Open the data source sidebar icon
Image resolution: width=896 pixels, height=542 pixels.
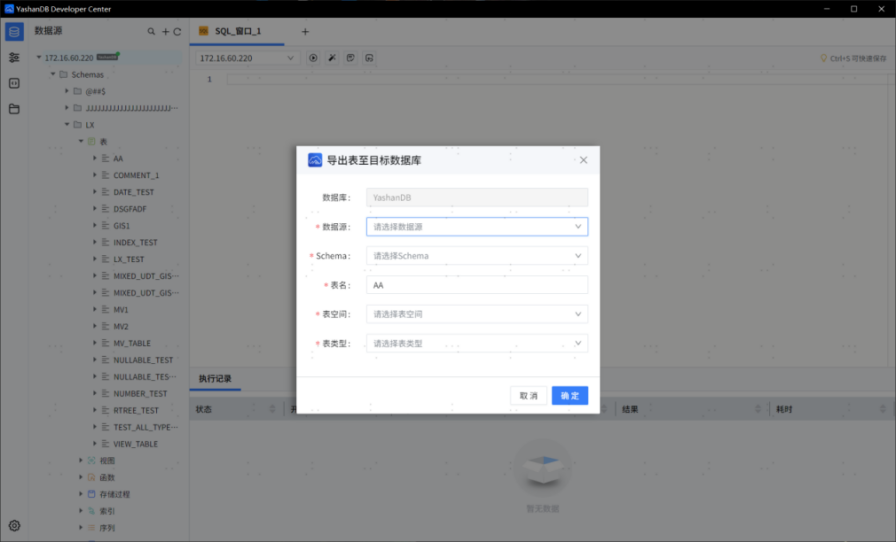pyautogui.click(x=14, y=31)
